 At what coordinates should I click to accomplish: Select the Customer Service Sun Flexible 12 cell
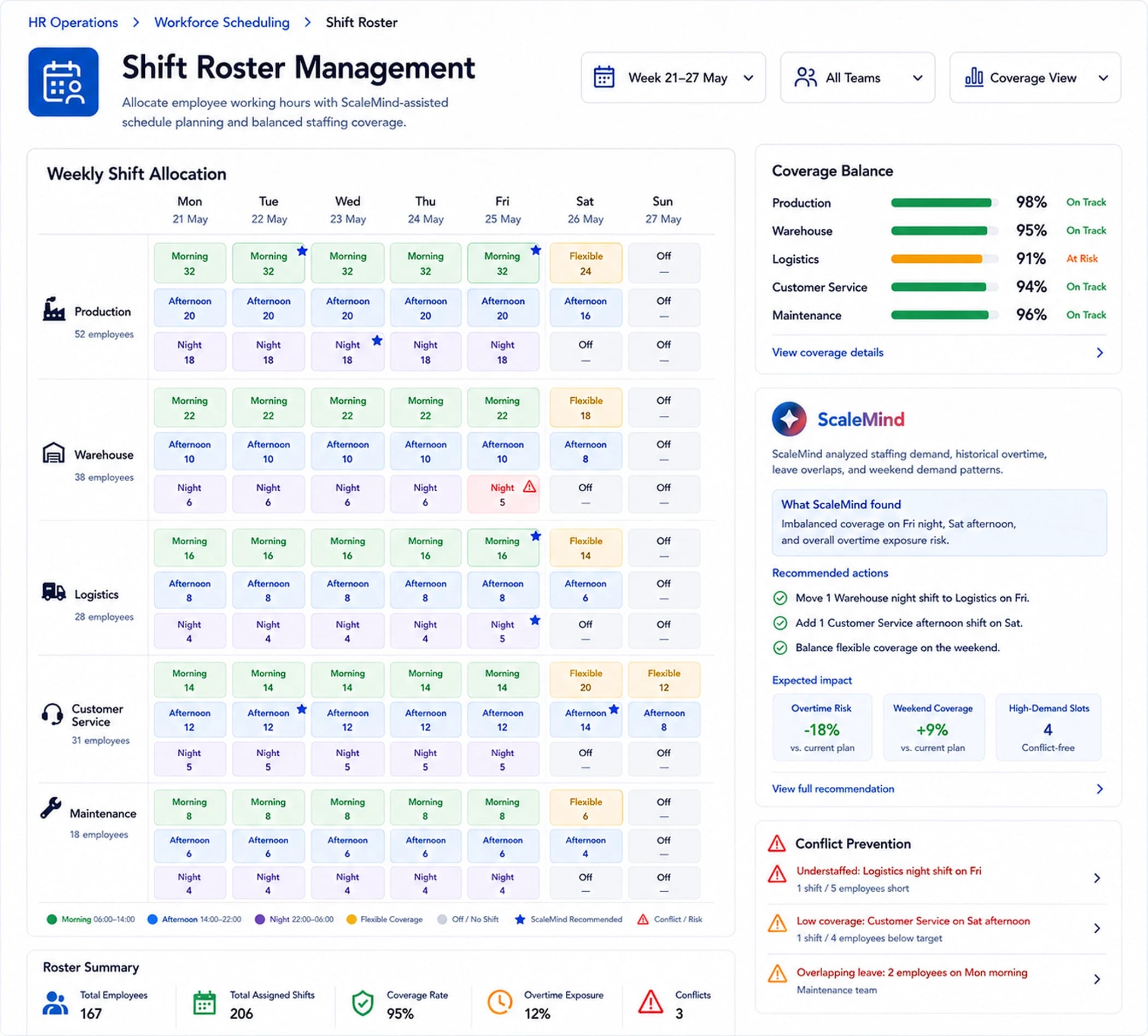point(664,680)
